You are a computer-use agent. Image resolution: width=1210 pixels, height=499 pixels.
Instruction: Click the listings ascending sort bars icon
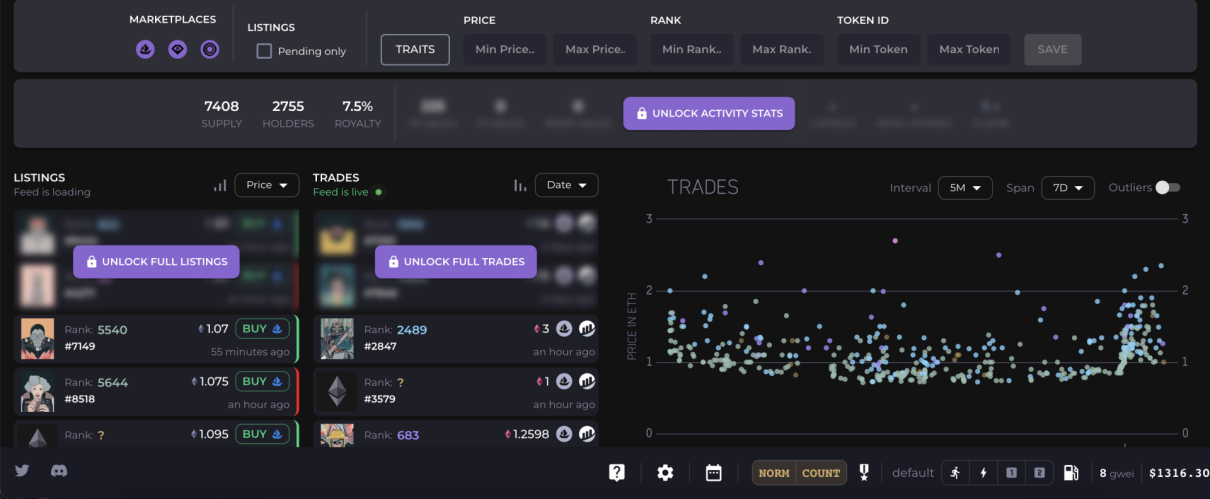tap(220, 185)
